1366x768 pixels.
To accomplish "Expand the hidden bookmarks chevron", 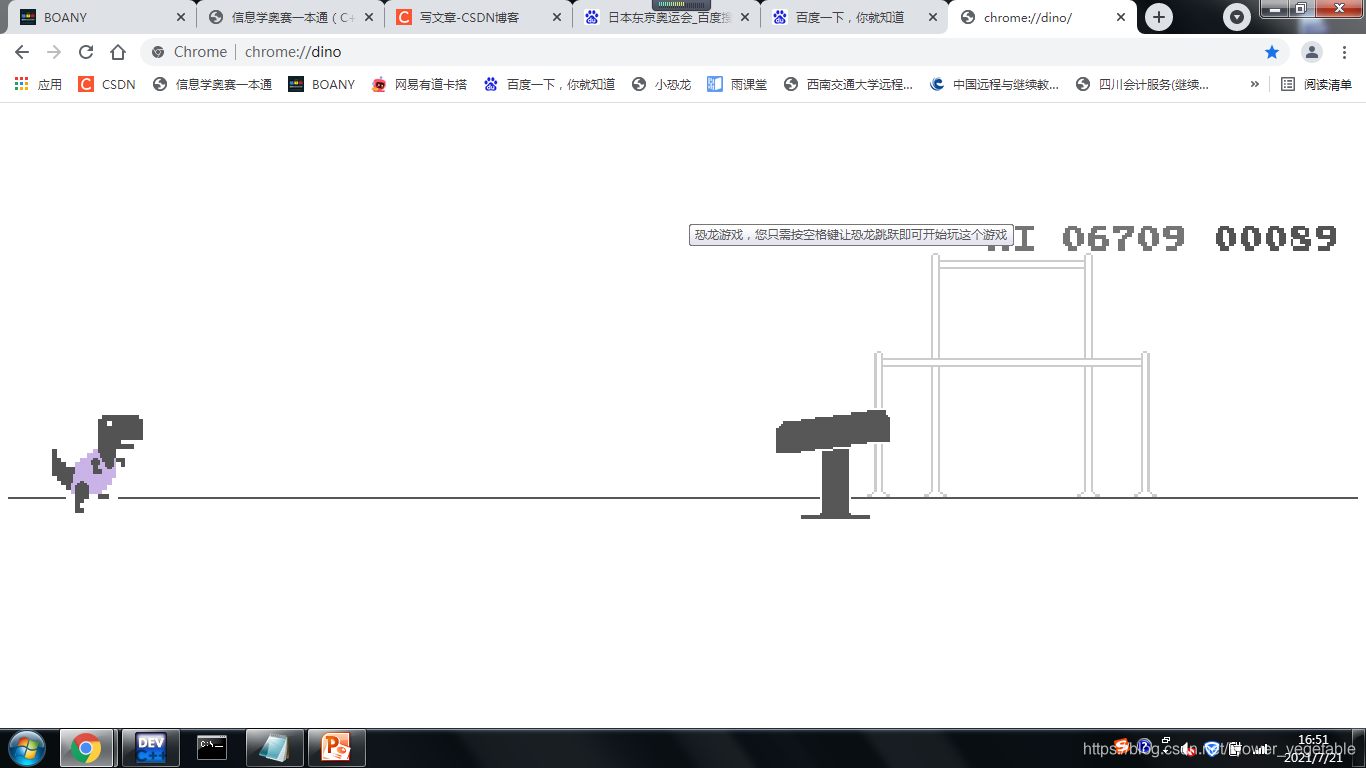I will [x=1254, y=84].
